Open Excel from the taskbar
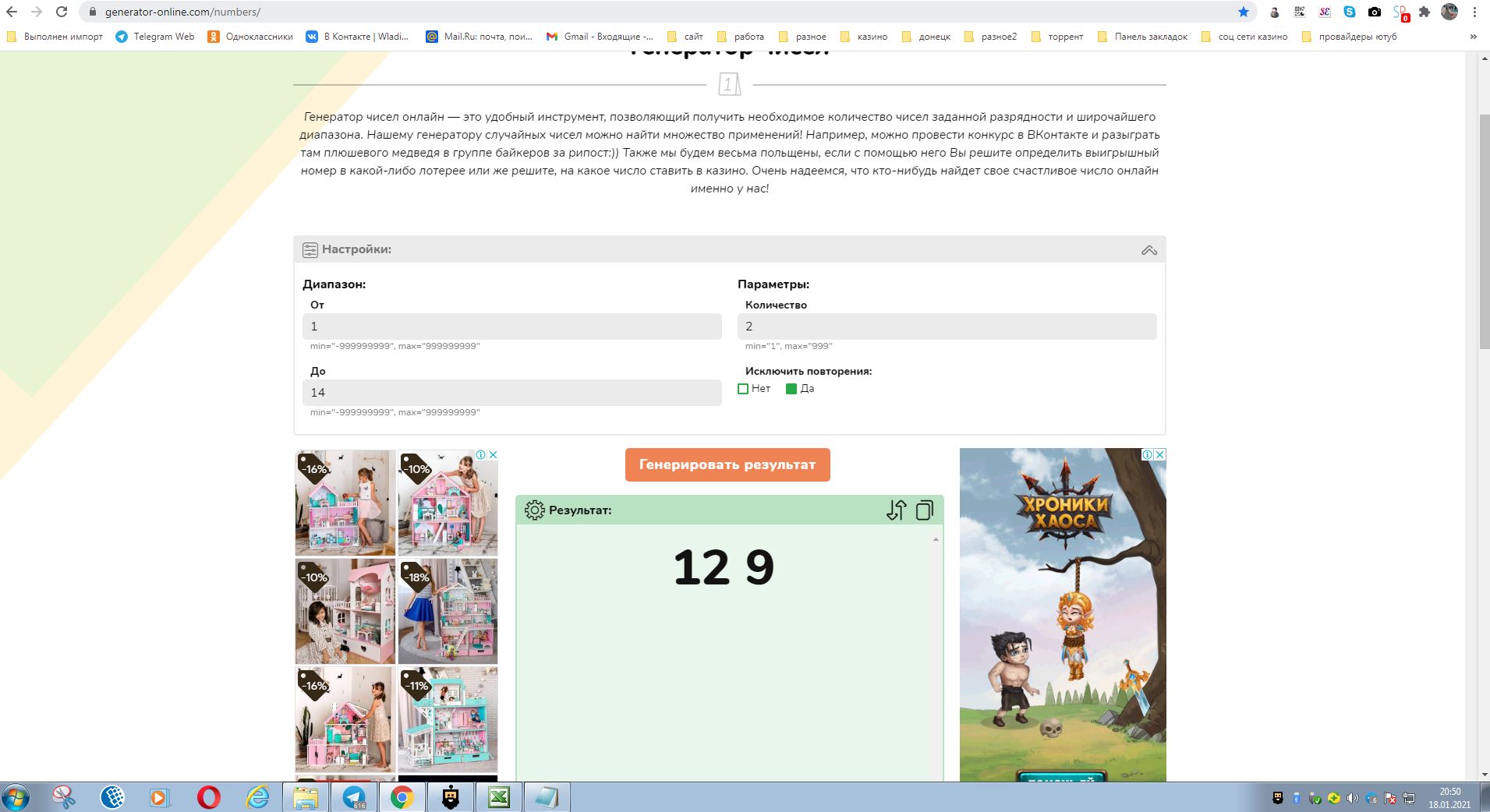Screen dimensions: 1490x812 pos(499,797)
